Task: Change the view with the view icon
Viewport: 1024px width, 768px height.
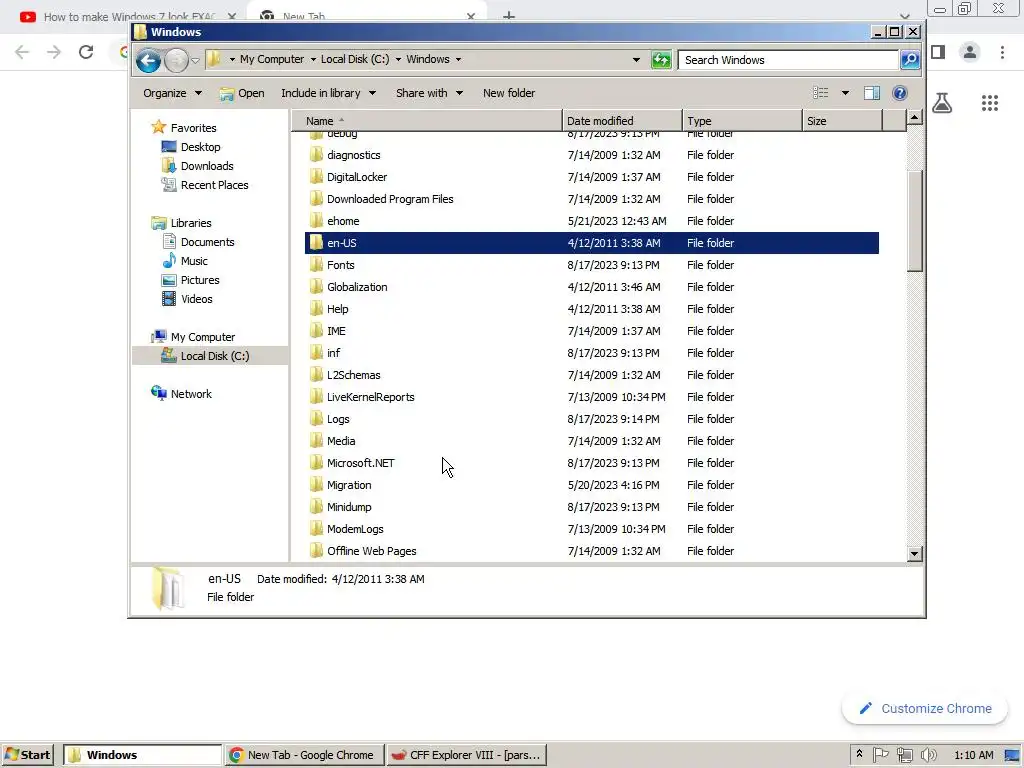Action: [820, 93]
